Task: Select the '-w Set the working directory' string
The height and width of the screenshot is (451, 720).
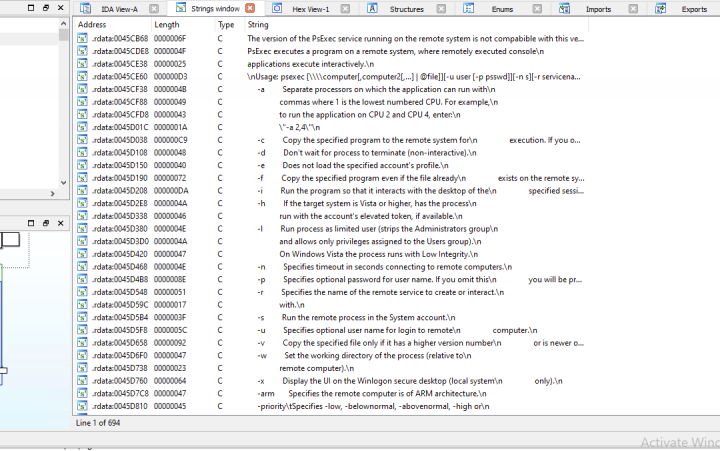Action: click(364, 355)
